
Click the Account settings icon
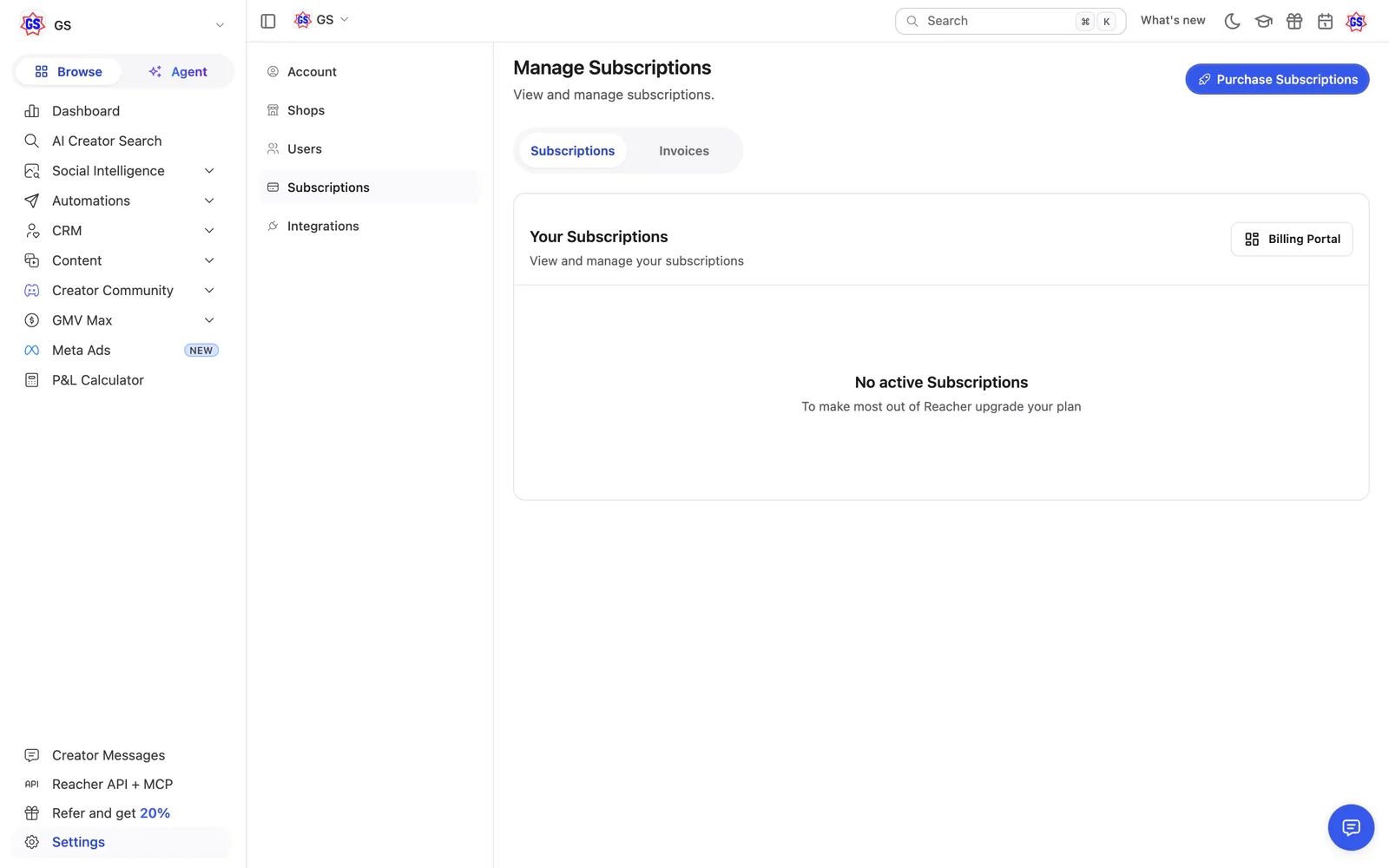[273, 72]
